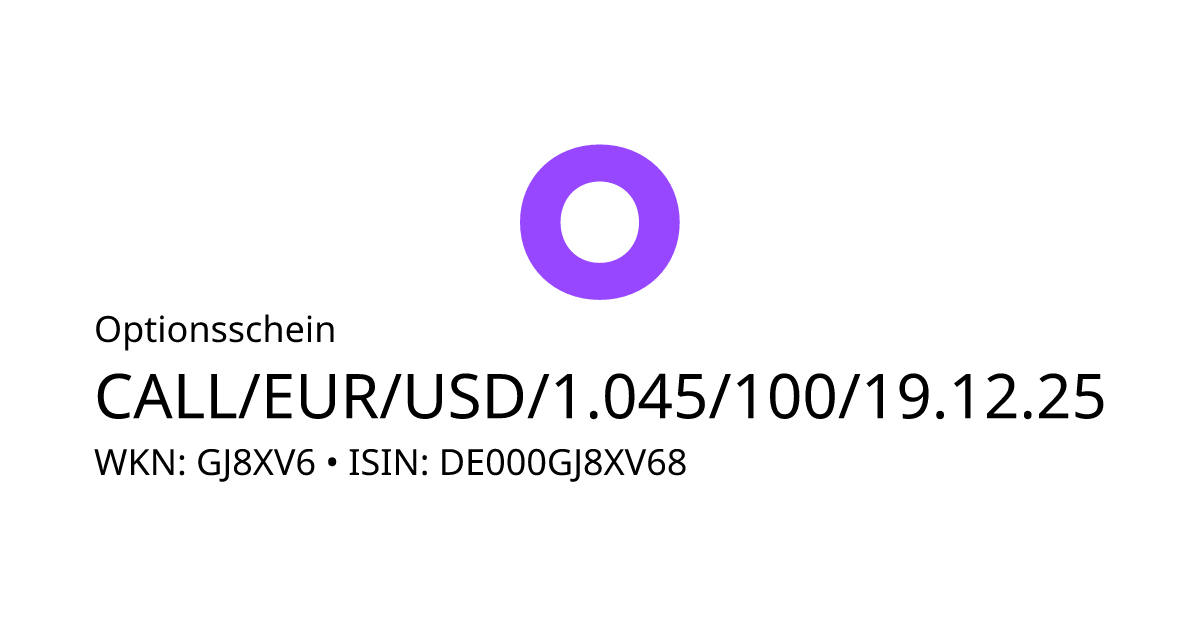This screenshot has height=630, width=1200.
Task: Click the bottom arc of the purple ring
Action: tap(600, 282)
